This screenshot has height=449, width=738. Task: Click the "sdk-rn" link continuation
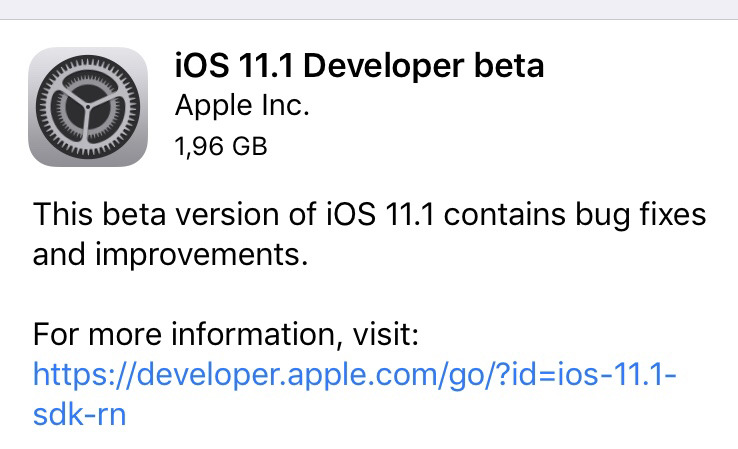pyautogui.click(x=80, y=415)
